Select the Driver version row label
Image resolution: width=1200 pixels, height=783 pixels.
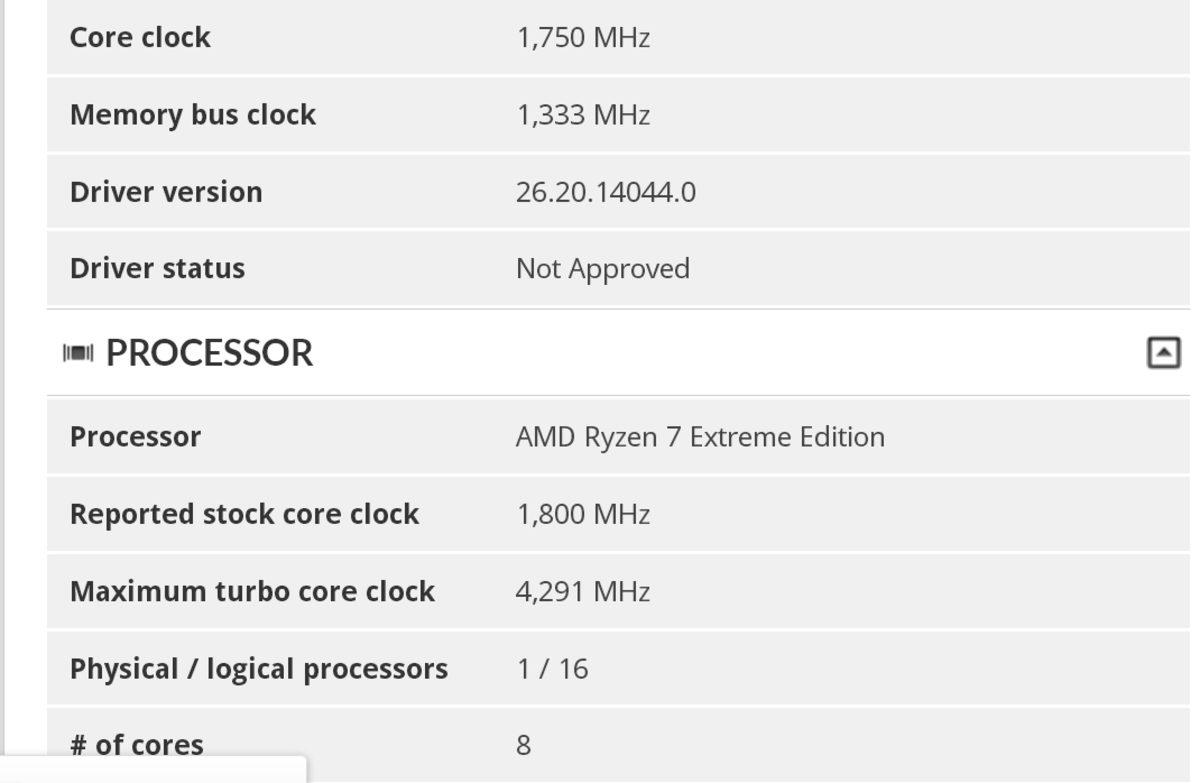164,191
